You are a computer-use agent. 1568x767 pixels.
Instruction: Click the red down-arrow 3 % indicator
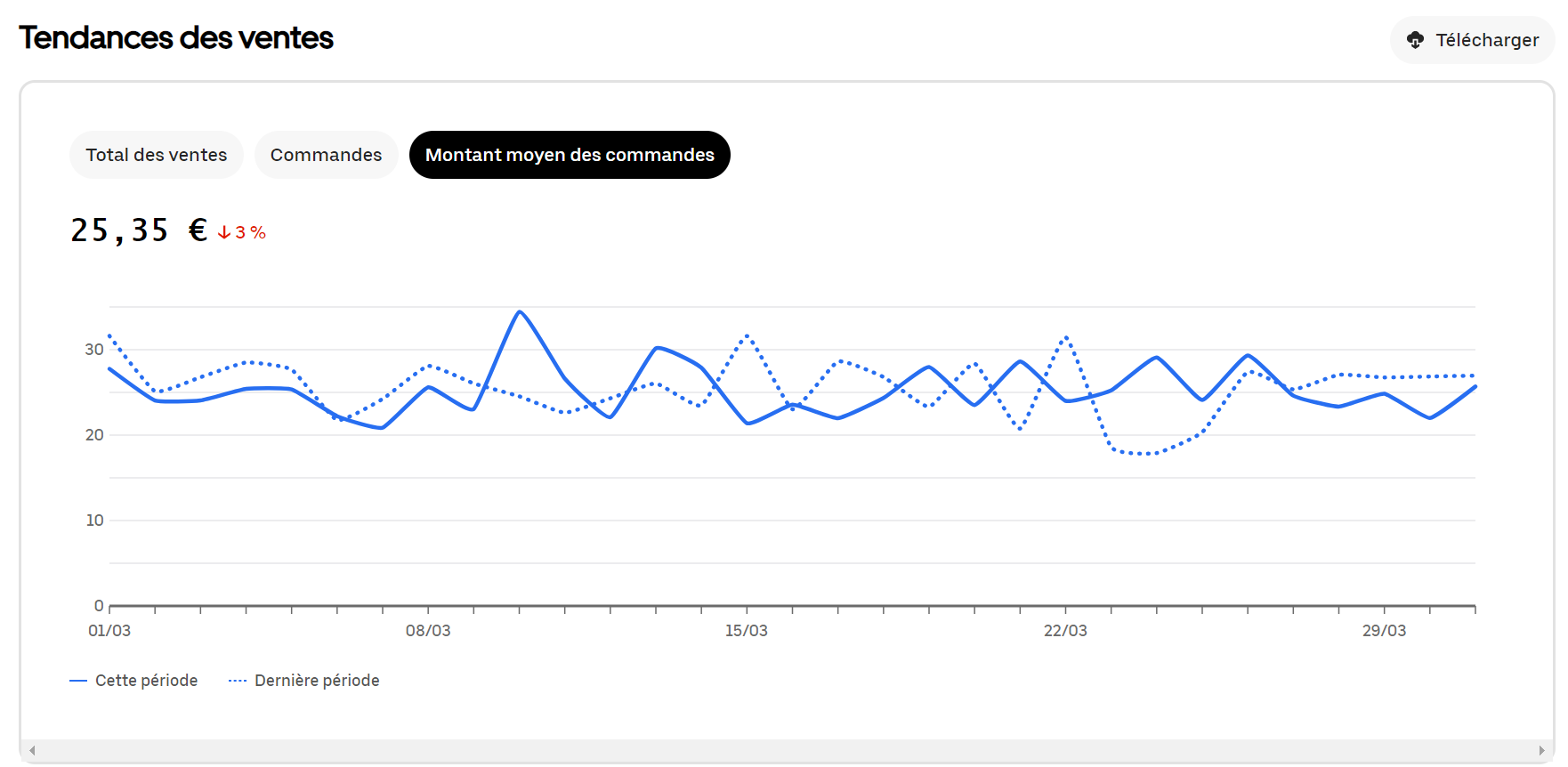(242, 233)
